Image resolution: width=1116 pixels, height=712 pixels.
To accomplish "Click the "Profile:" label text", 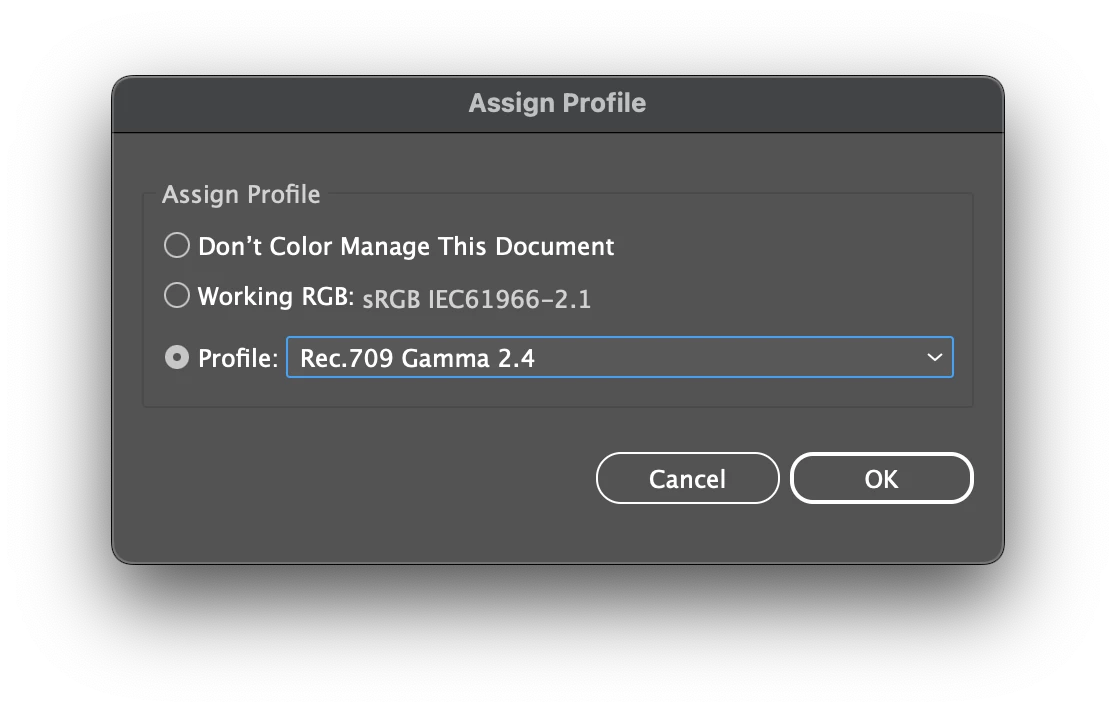I will (x=238, y=358).
